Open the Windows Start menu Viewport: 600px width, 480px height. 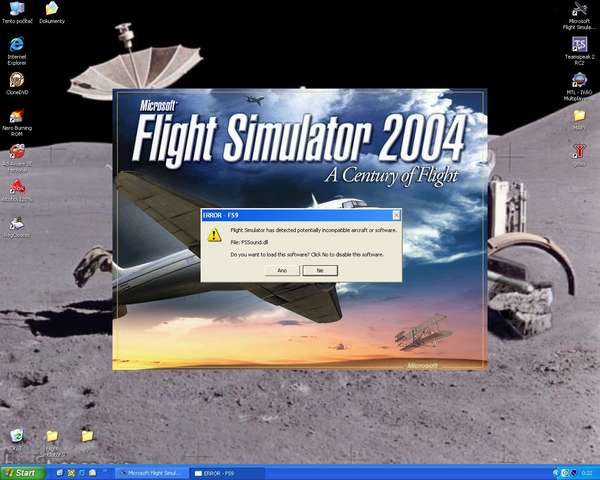tap(22, 473)
